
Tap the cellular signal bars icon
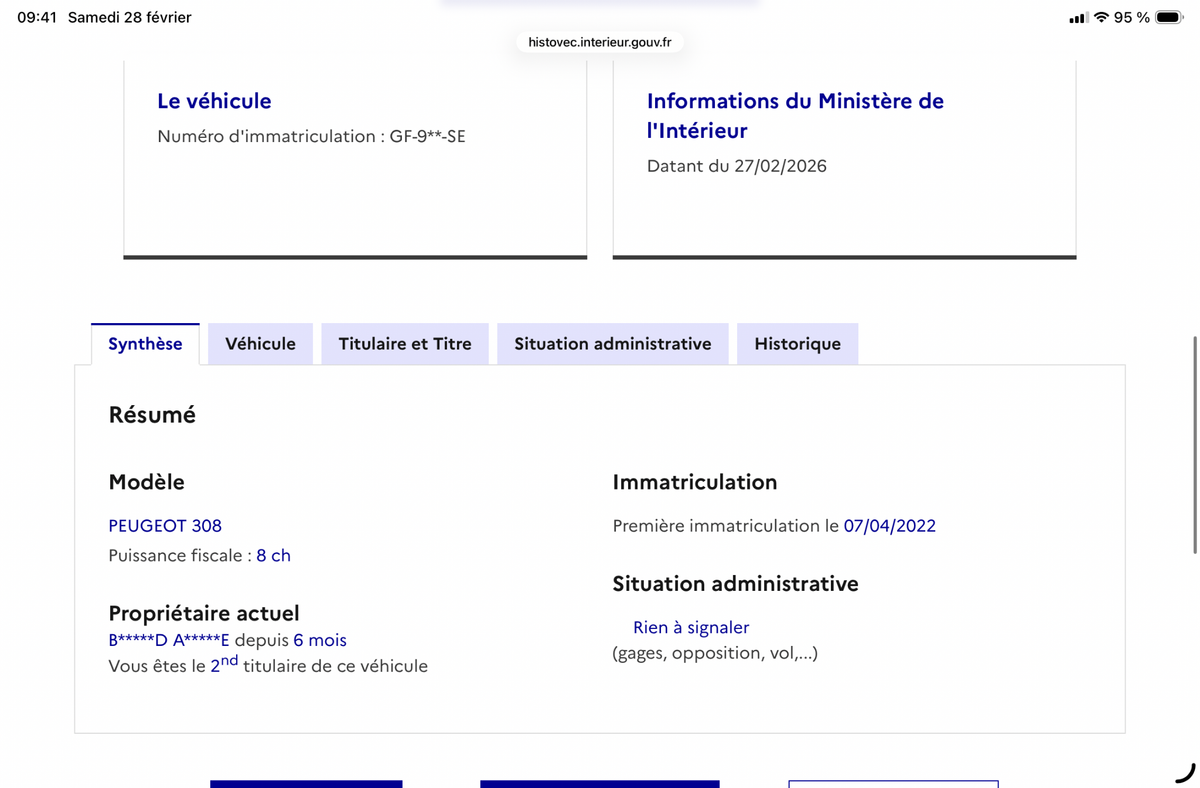coord(1078,18)
